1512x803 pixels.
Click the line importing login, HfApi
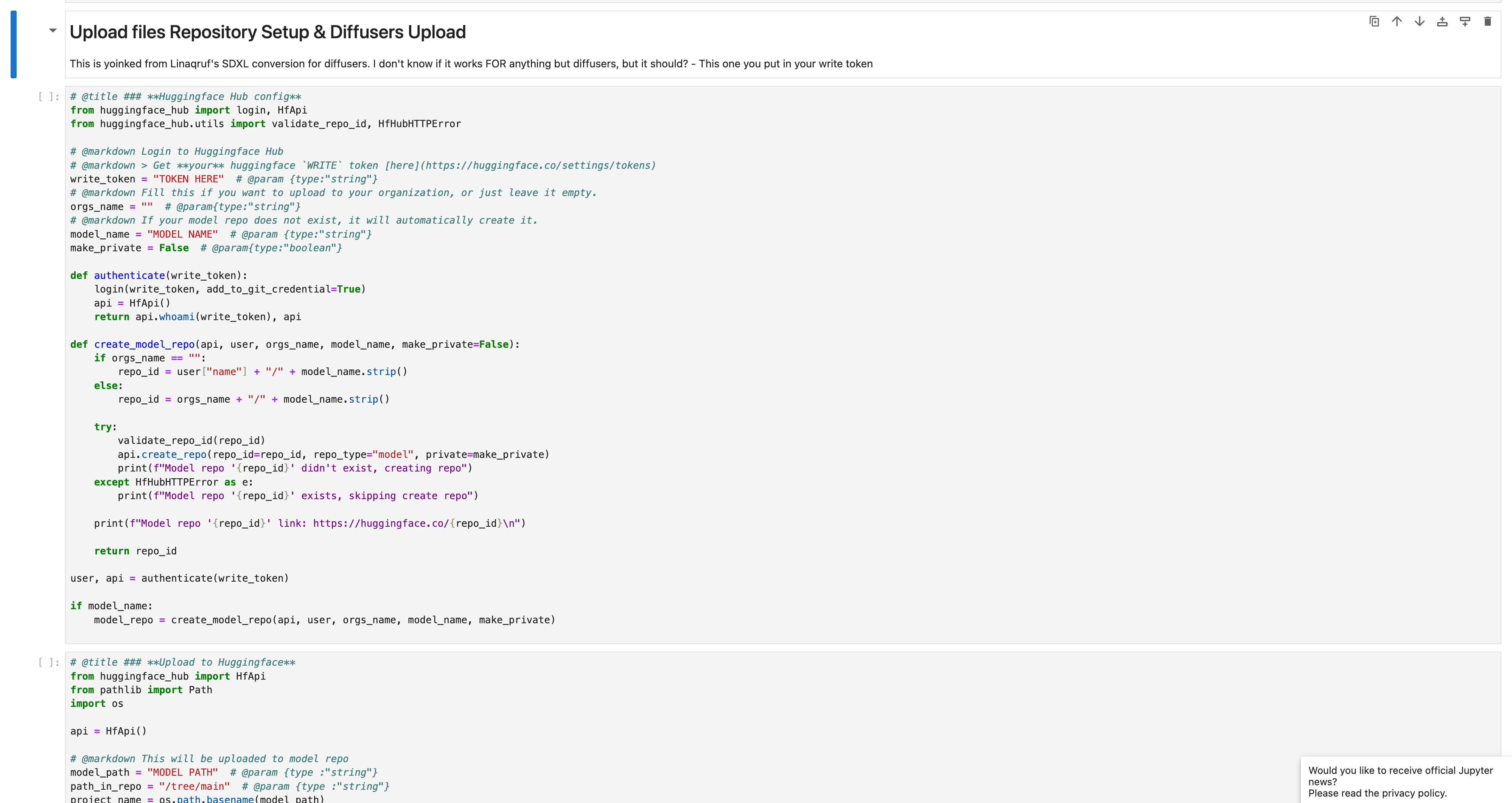[x=188, y=110]
